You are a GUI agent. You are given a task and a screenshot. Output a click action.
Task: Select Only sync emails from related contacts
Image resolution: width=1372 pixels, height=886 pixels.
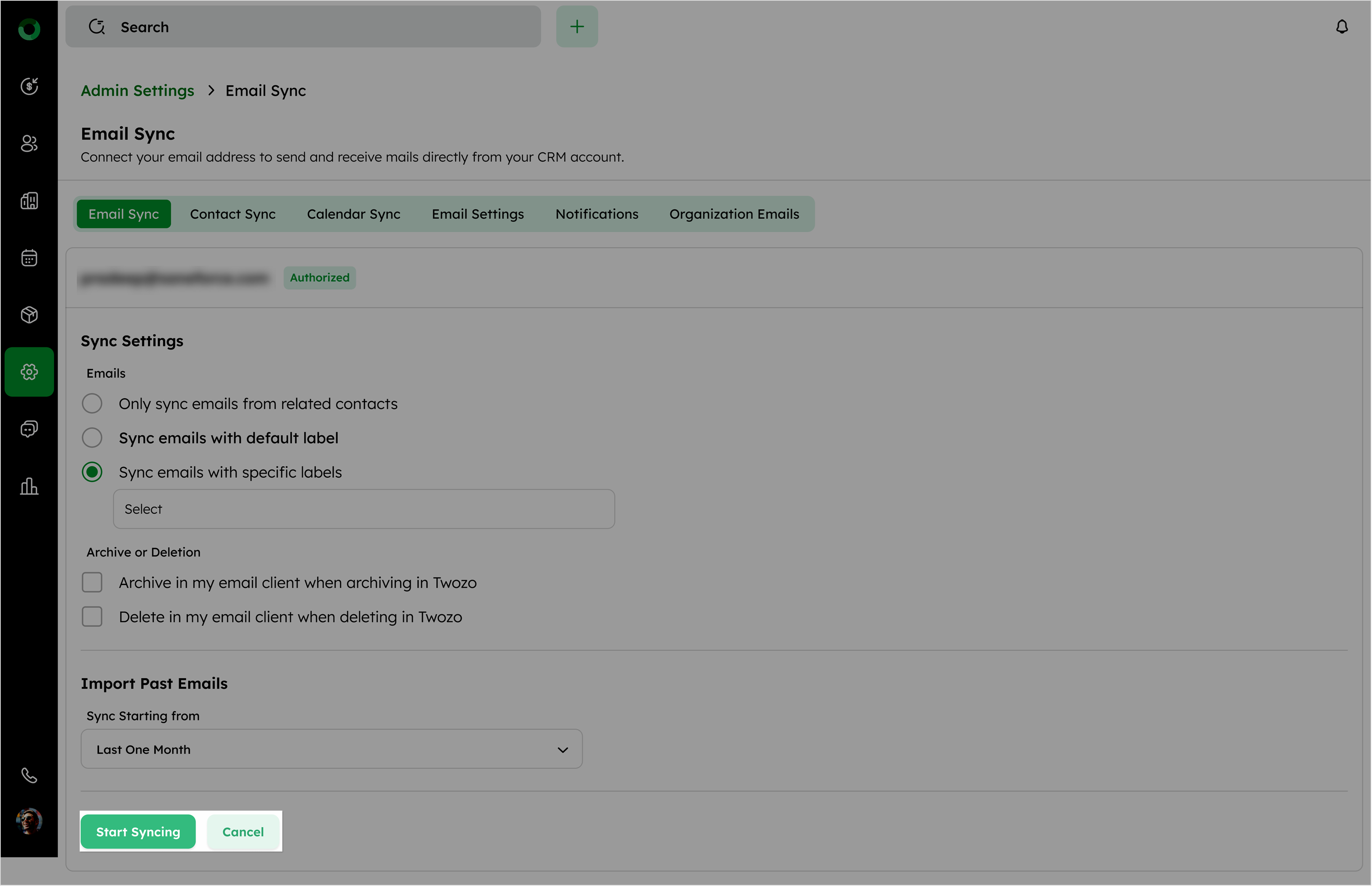[92, 403]
